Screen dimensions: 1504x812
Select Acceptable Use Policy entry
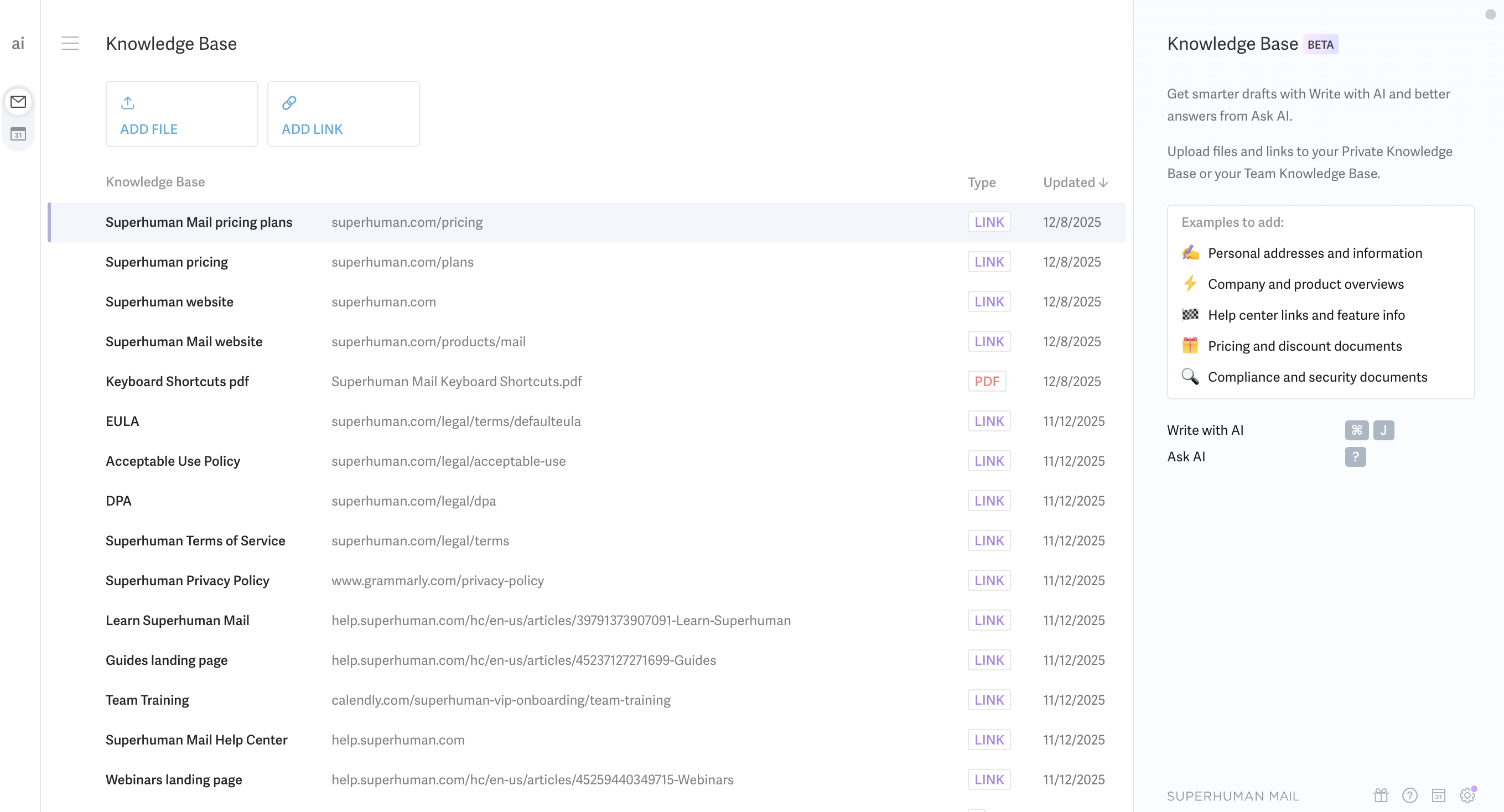tap(586, 461)
